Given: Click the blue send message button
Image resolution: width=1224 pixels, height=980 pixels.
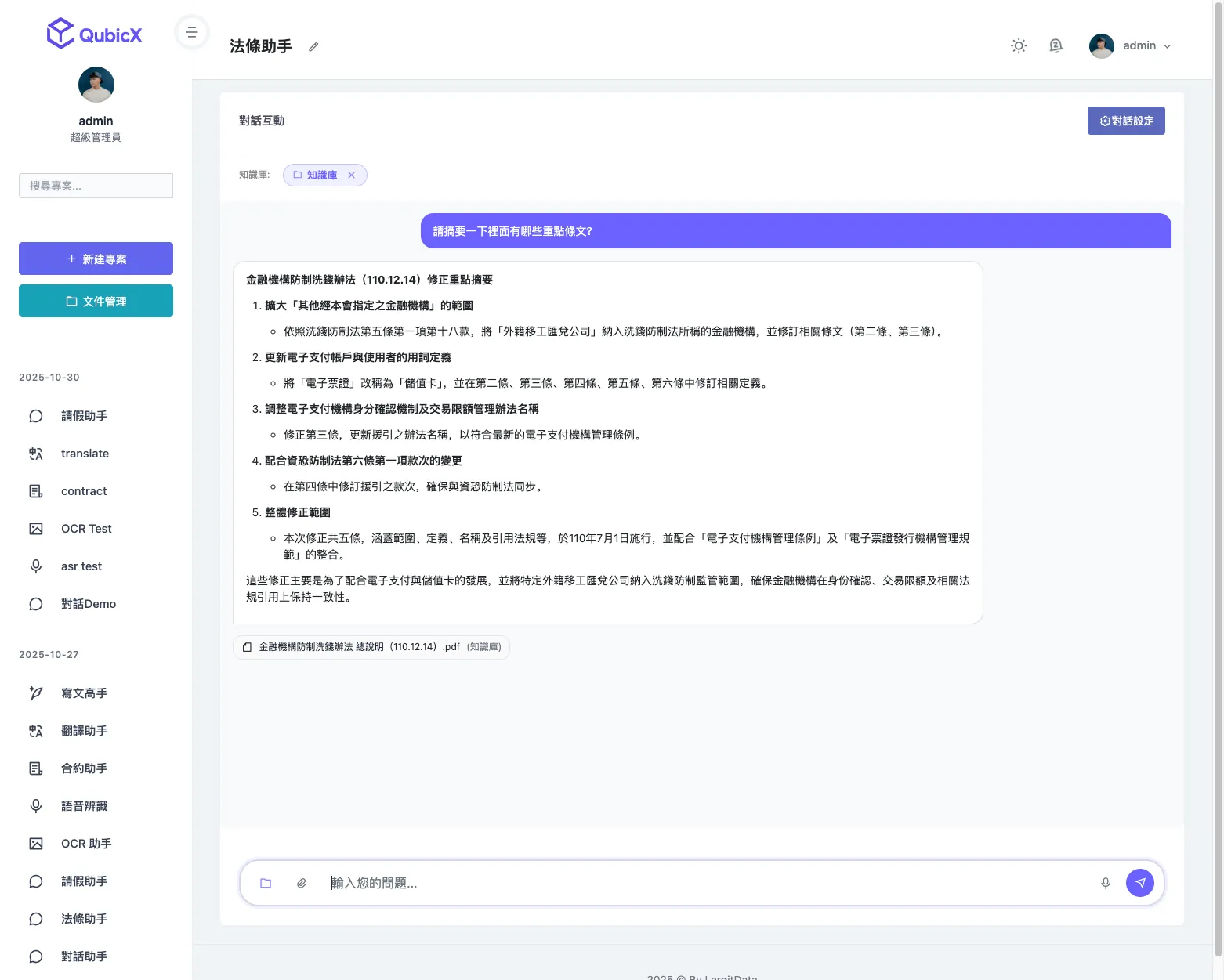Looking at the screenshot, I should coord(1140,882).
